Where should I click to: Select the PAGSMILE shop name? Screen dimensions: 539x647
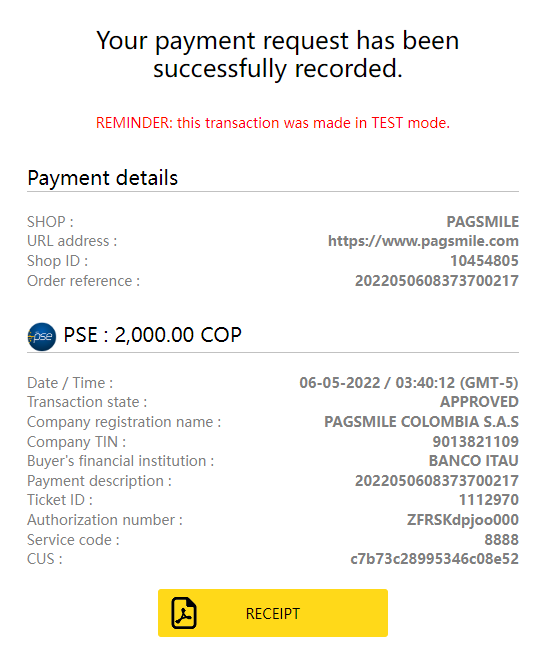tap(482, 222)
